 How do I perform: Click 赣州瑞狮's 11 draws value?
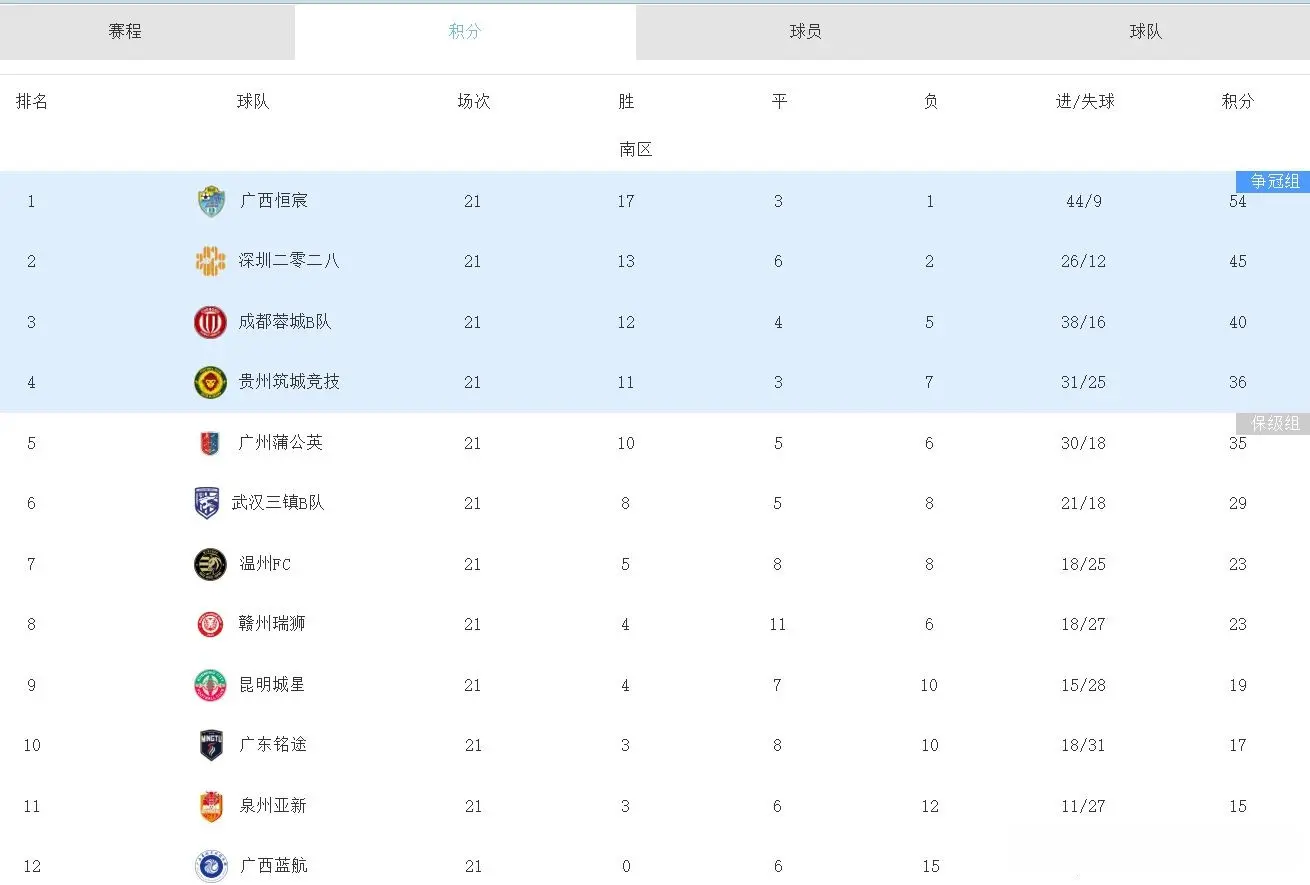pyautogui.click(x=778, y=625)
